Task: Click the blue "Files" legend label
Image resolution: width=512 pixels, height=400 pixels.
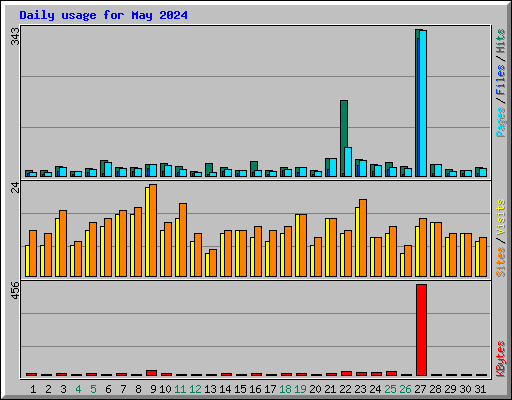Action: pos(501,80)
